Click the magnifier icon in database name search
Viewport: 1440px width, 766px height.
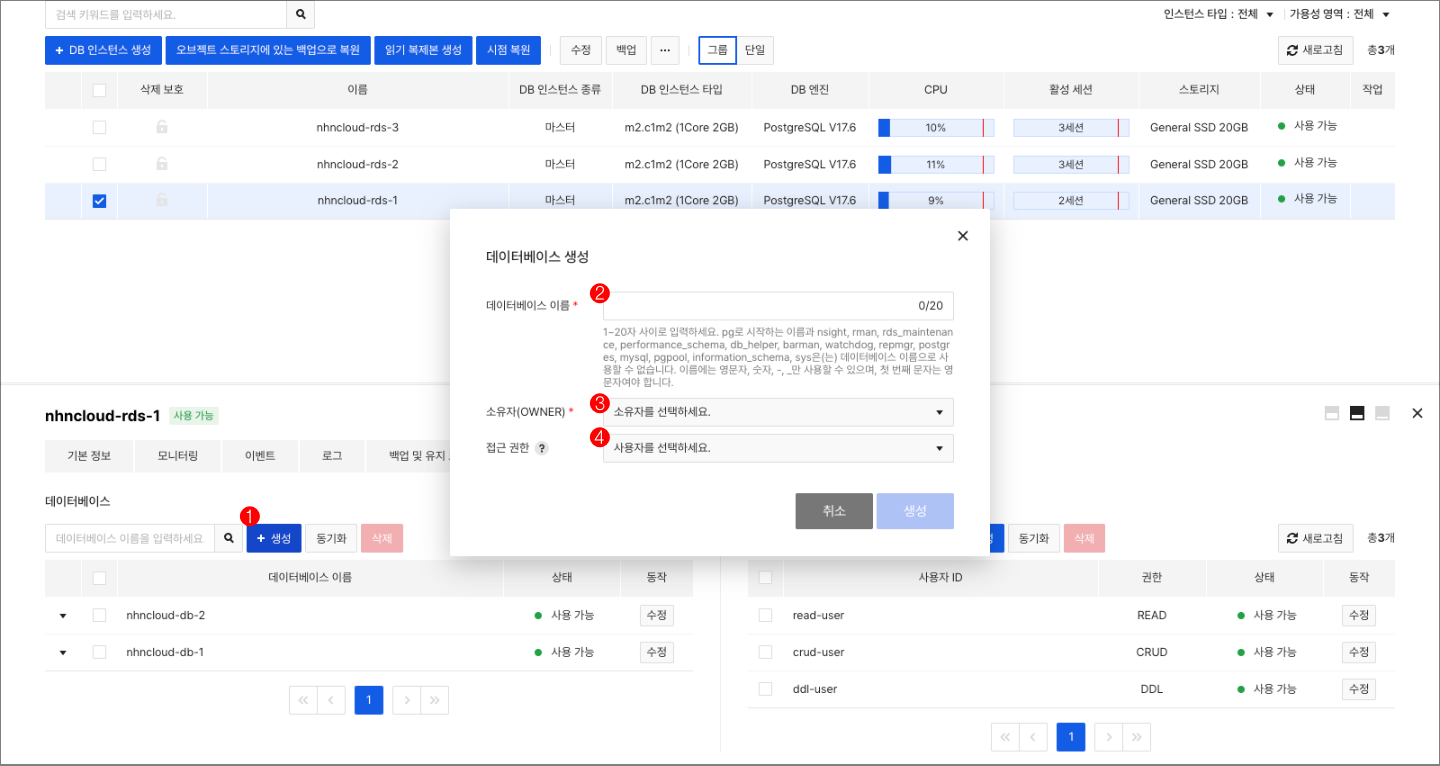coord(230,537)
